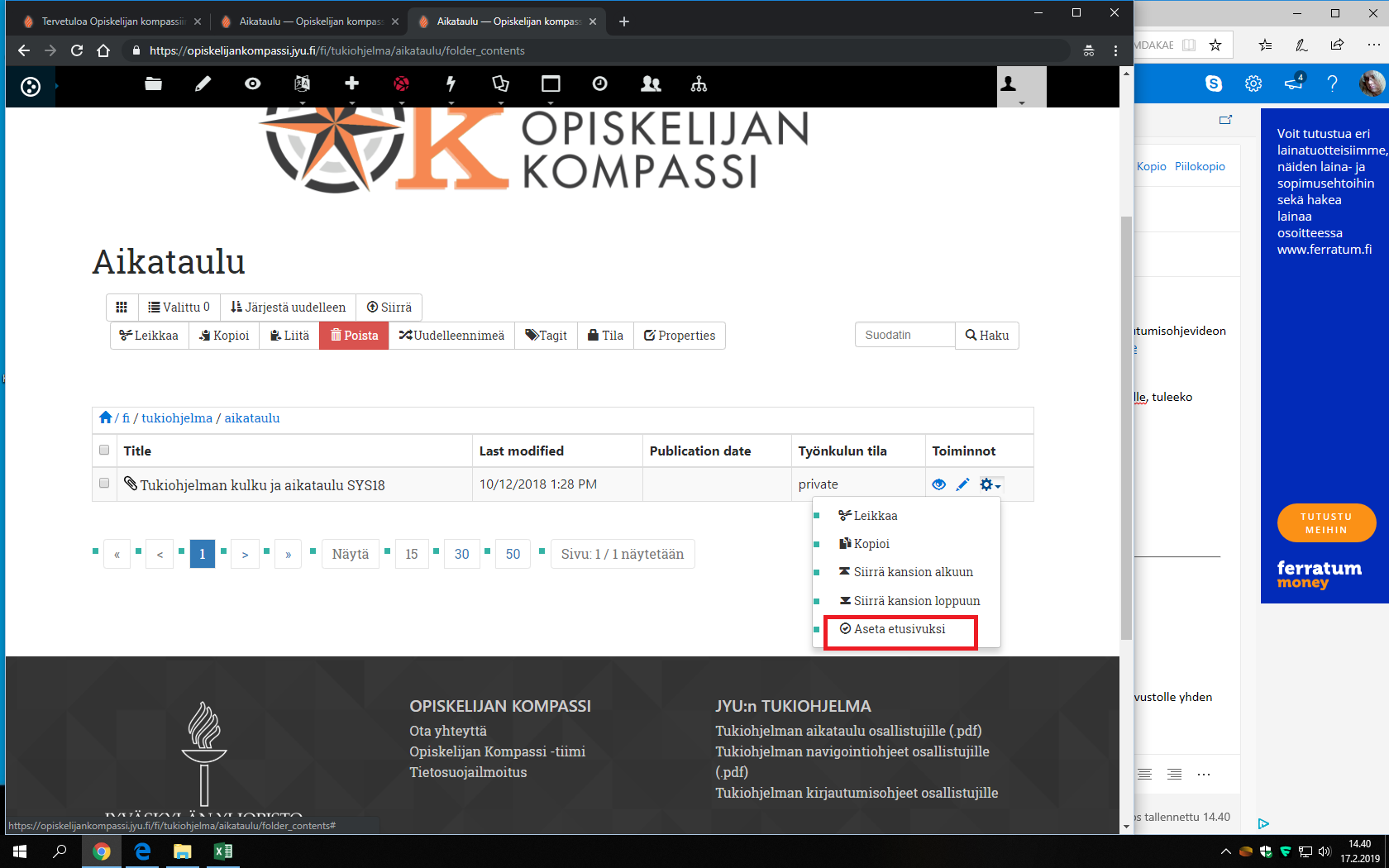
Task: Click the eye view icon in the item row
Action: pyautogui.click(x=938, y=484)
